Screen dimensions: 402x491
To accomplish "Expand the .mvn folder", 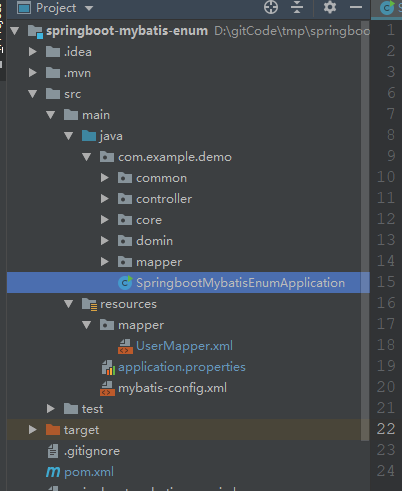I will pyautogui.click(x=33, y=73).
